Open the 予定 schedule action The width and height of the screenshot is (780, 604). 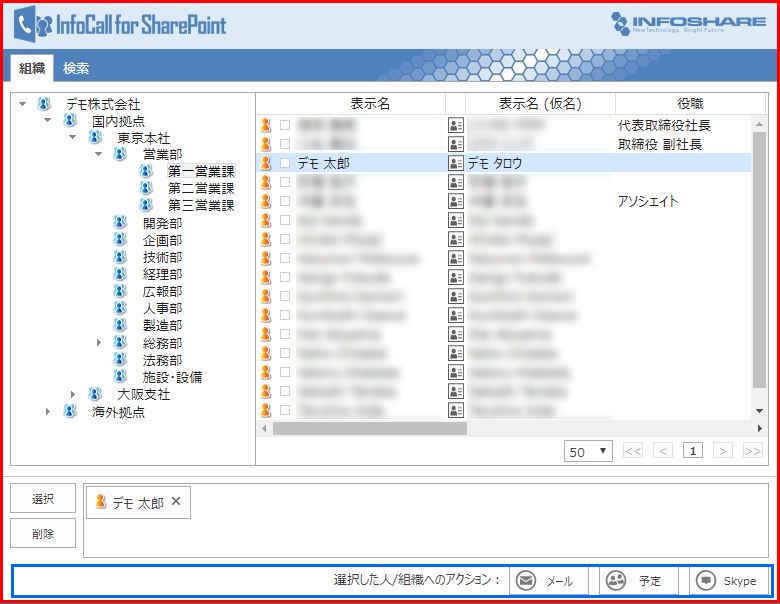point(638,581)
